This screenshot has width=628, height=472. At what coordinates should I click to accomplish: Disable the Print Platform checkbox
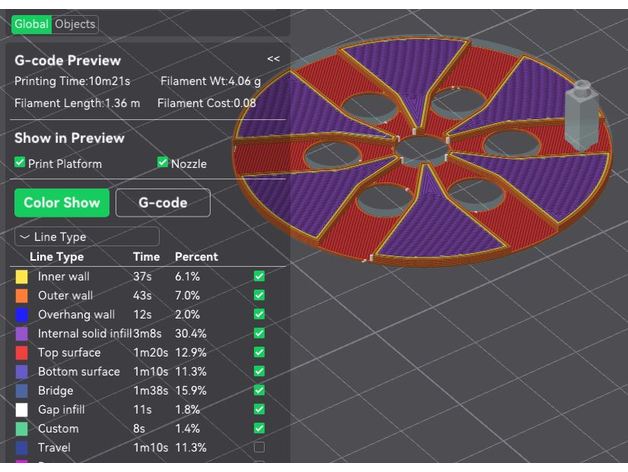tap(20, 163)
